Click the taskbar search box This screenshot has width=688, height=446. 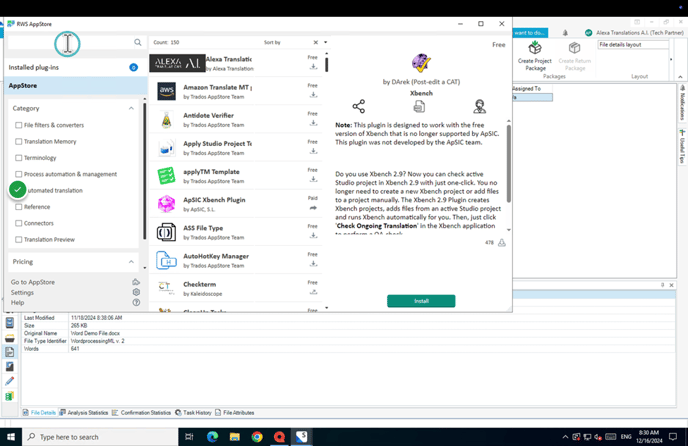click(x=100, y=437)
